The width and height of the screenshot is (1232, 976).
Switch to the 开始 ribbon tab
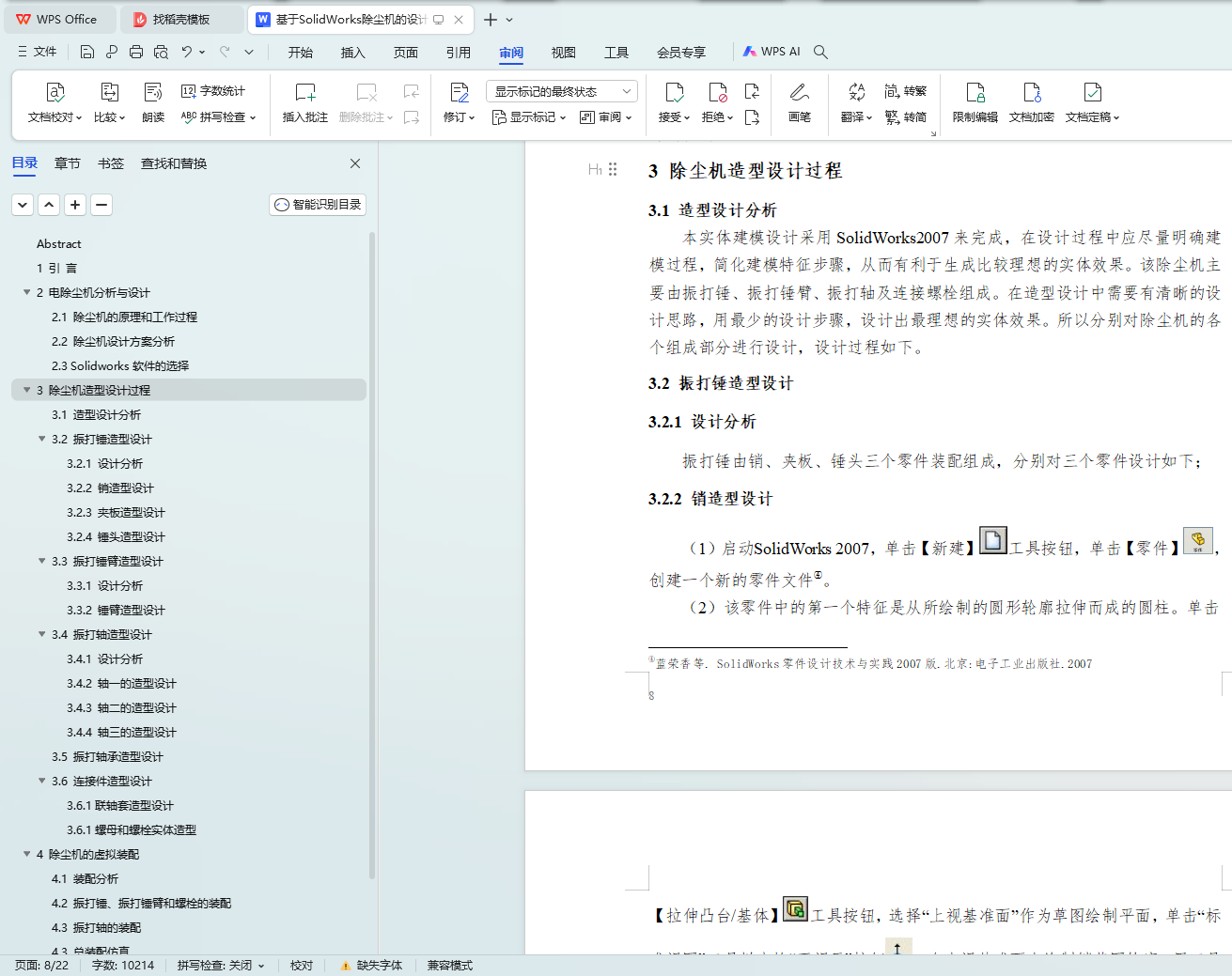click(x=301, y=53)
